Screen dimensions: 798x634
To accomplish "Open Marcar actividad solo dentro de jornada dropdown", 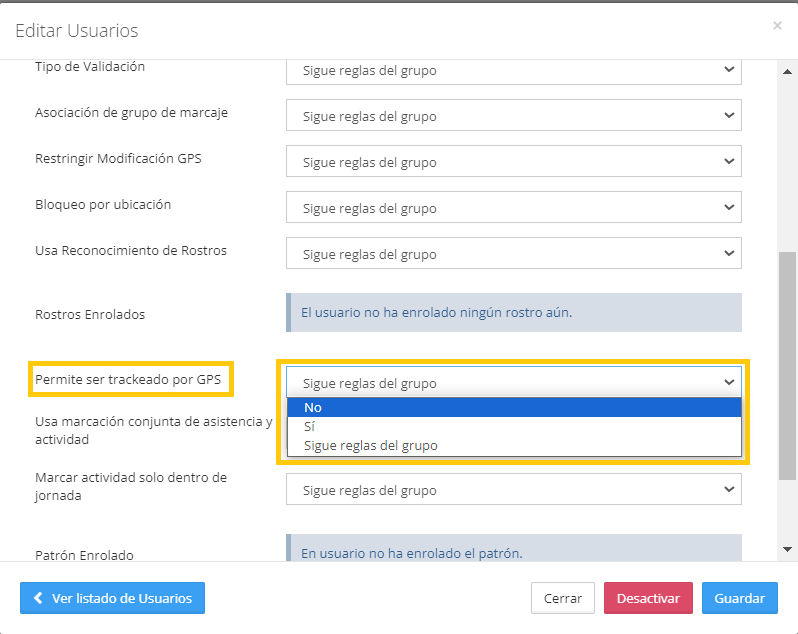I will click(513, 490).
